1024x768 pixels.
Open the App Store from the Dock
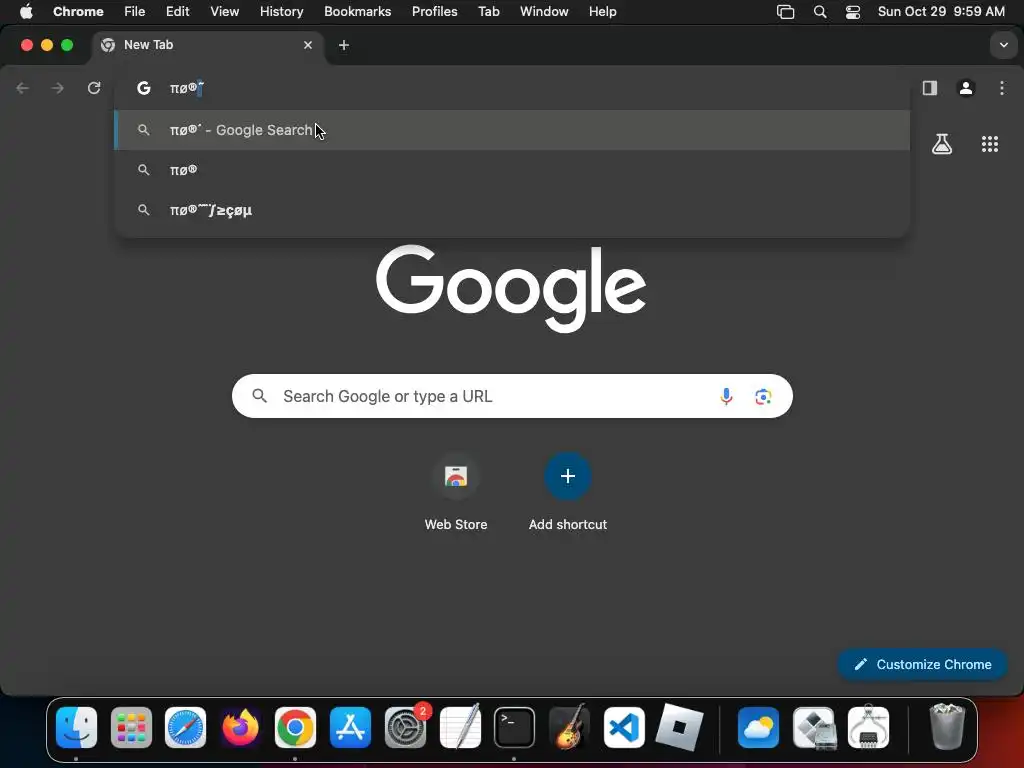coord(350,728)
